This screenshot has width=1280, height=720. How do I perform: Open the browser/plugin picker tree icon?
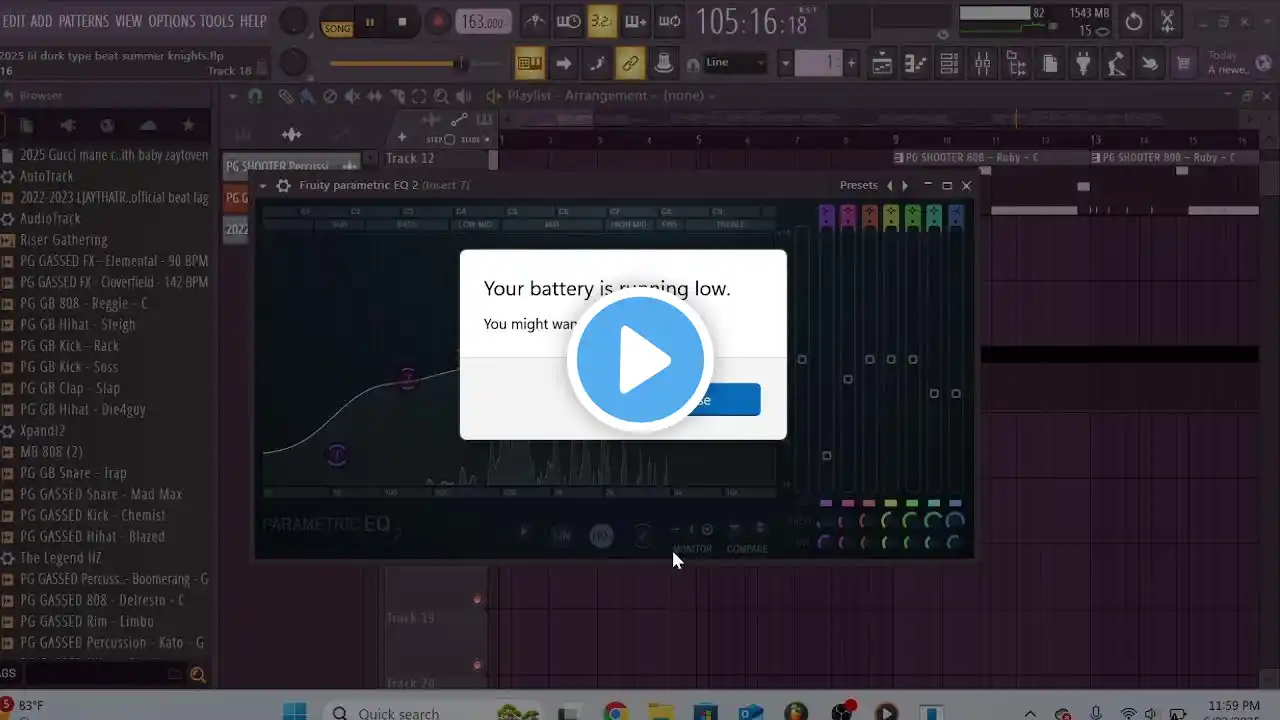[x=1016, y=65]
